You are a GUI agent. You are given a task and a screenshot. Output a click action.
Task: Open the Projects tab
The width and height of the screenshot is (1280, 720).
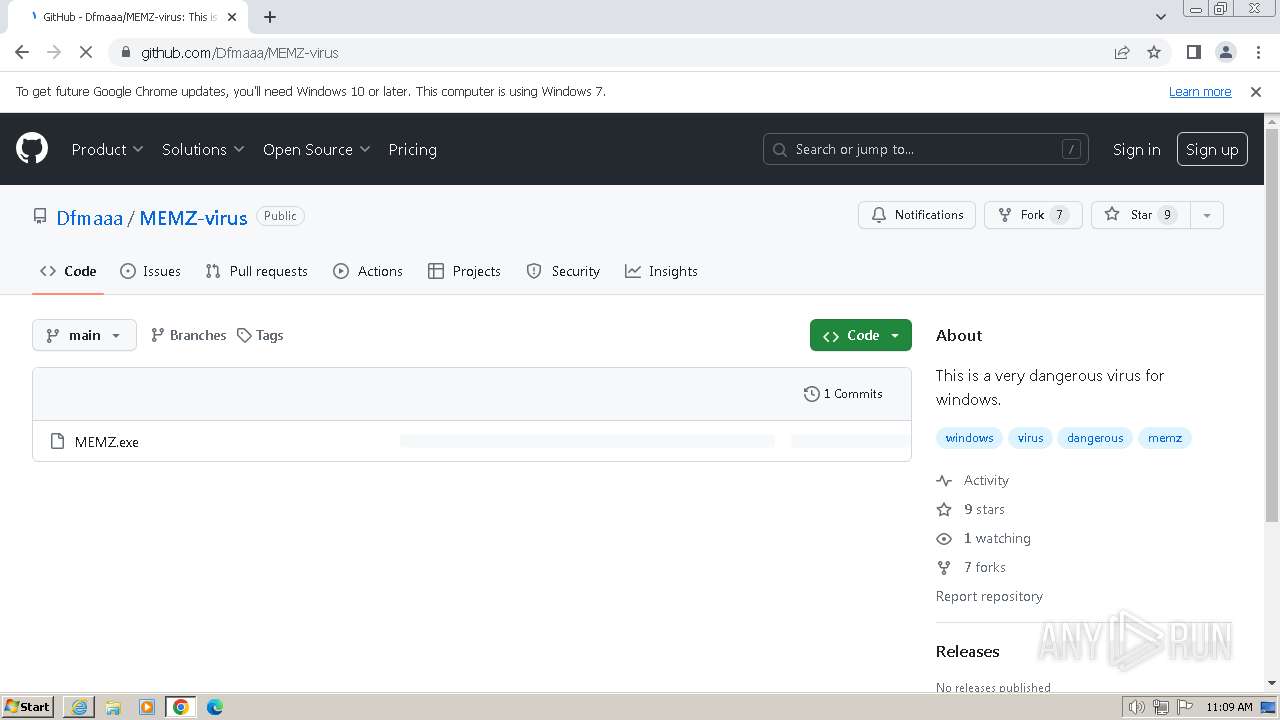(x=464, y=271)
